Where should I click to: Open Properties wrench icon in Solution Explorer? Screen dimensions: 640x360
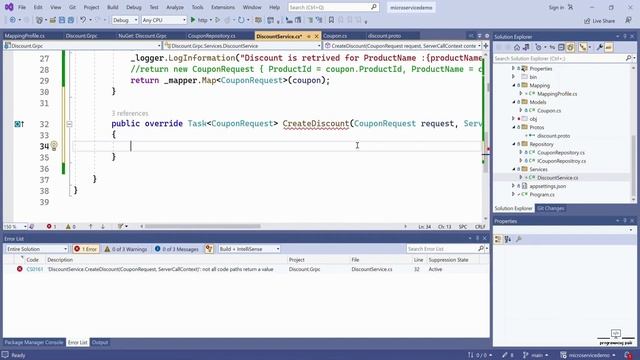tap(600, 48)
